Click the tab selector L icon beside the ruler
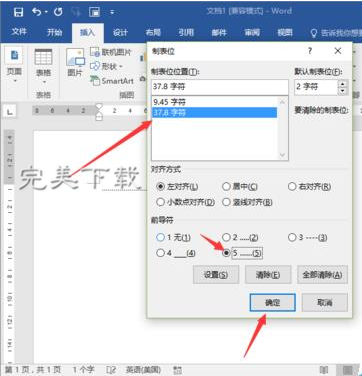Image resolution: width=362 pixels, height=376 pixels. click(10, 112)
